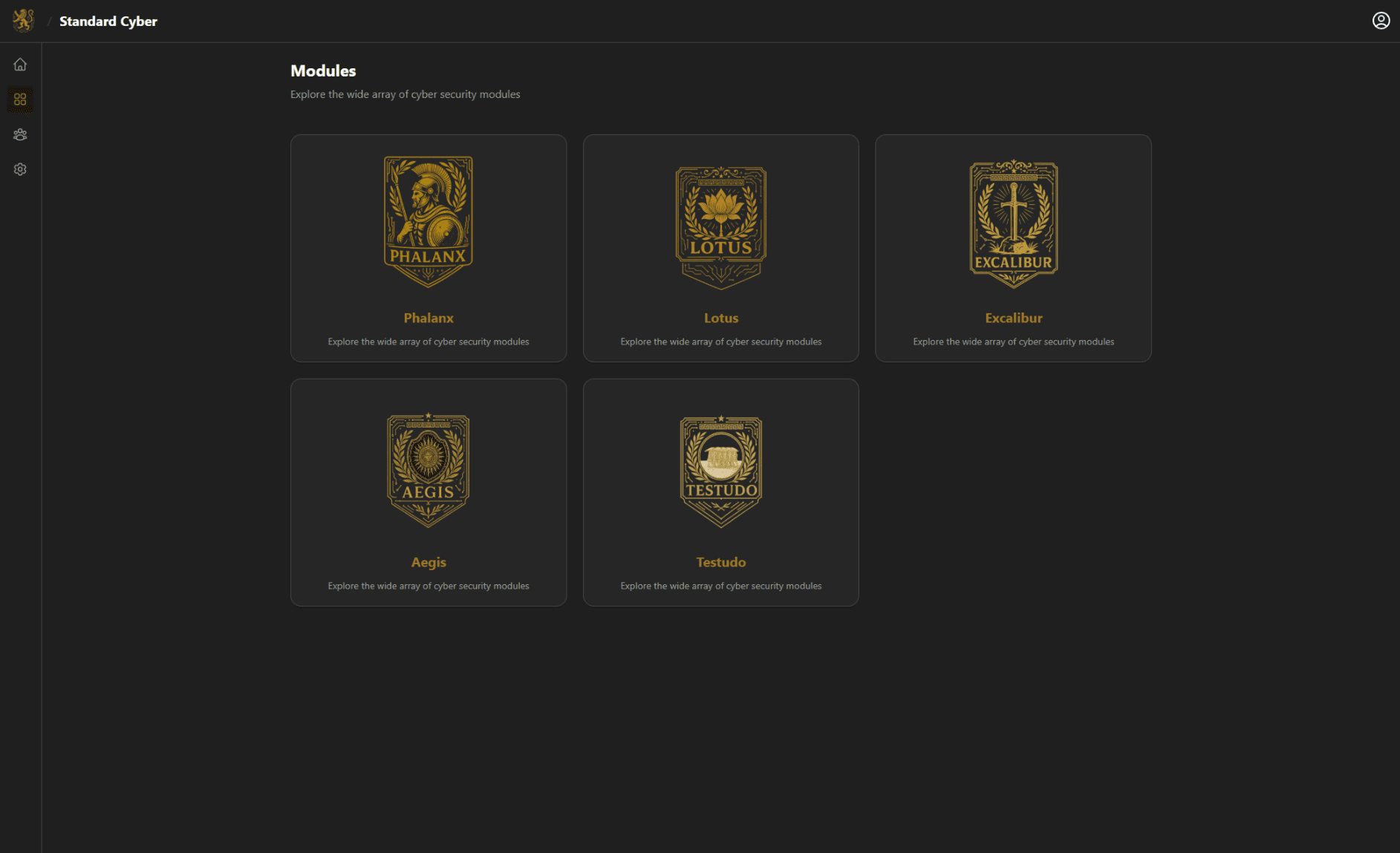Open the Phalanx module card
Viewport: 1400px width, 853px height.
pyautogui.click(x=428, y=247)
